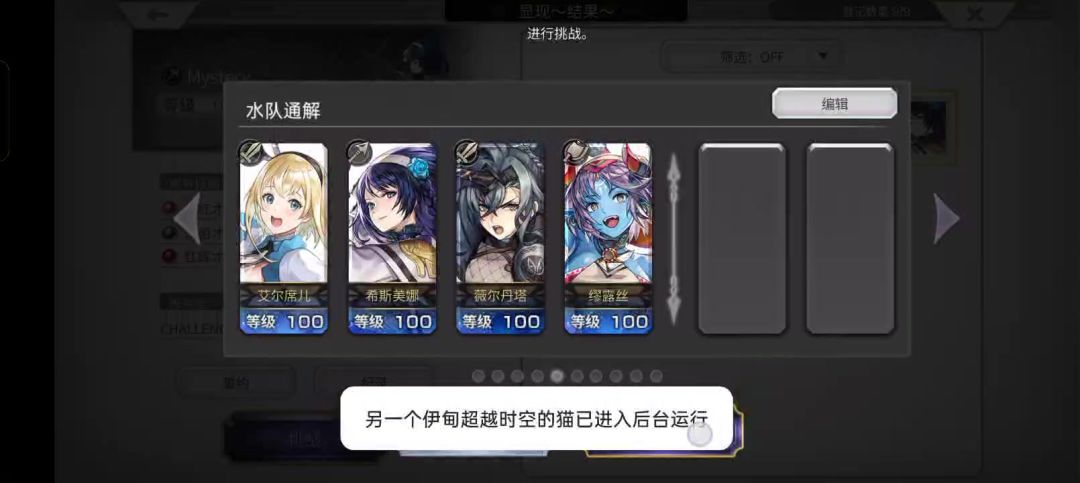Select the first empty reserve slot

click(742, 238)
